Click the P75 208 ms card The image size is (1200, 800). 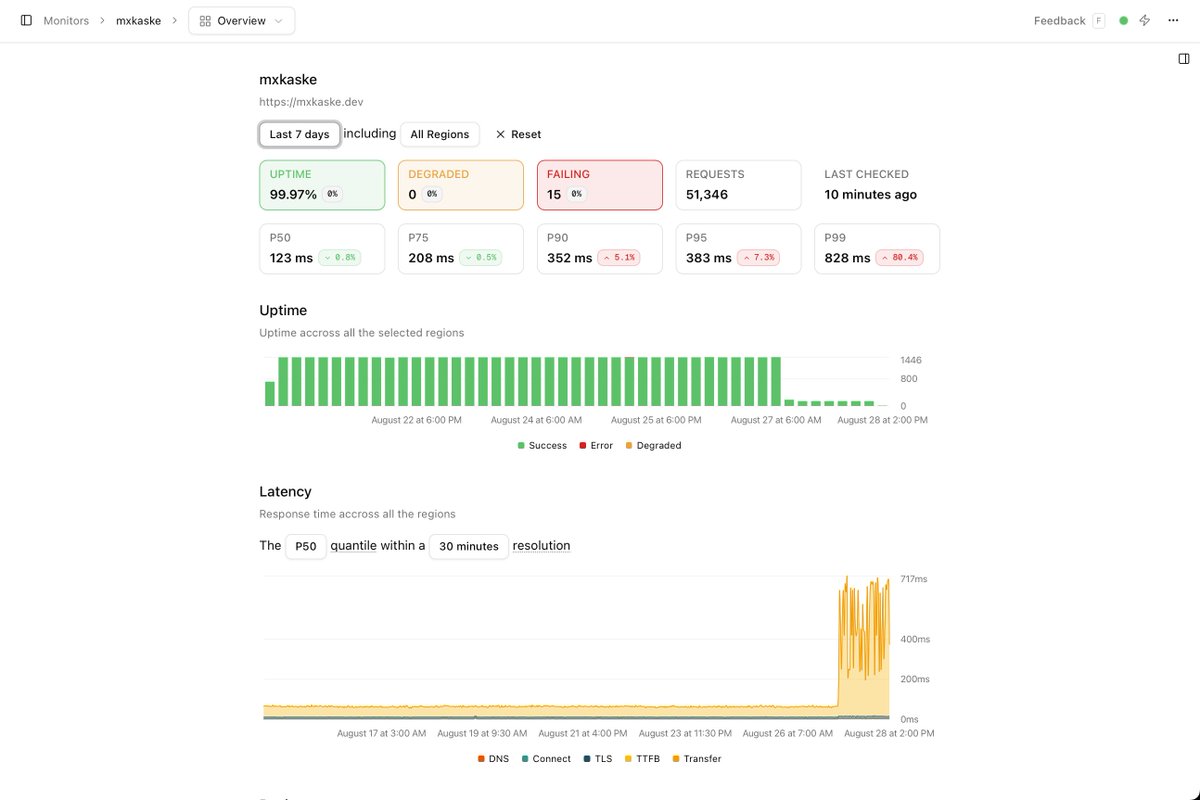point(460,248)
